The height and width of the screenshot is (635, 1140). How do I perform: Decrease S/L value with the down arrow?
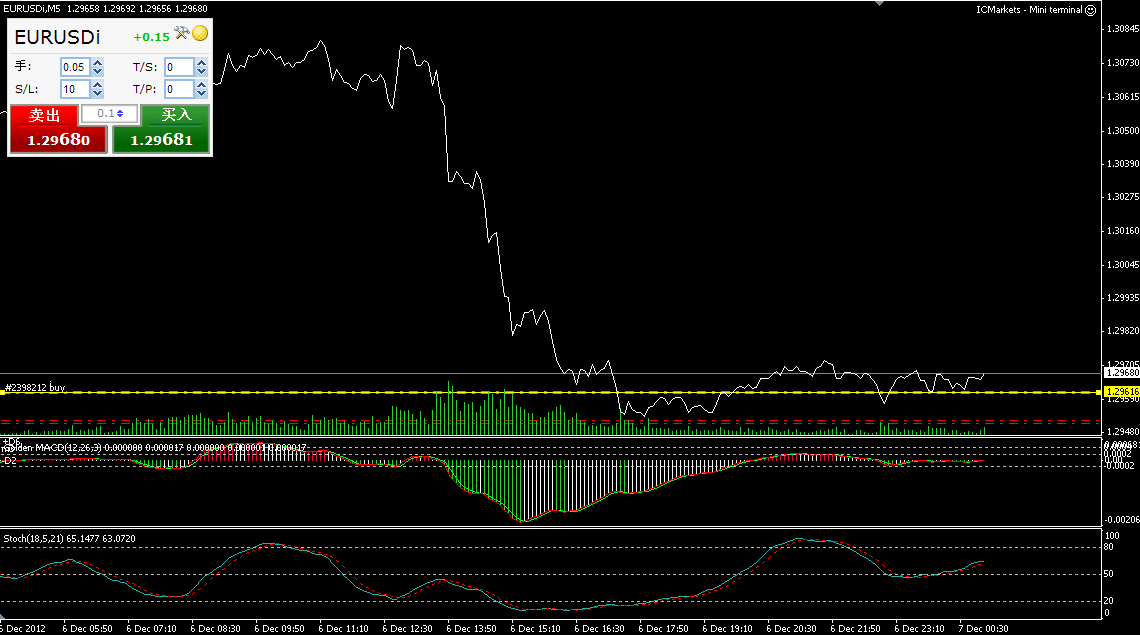(x=97, y=94)
